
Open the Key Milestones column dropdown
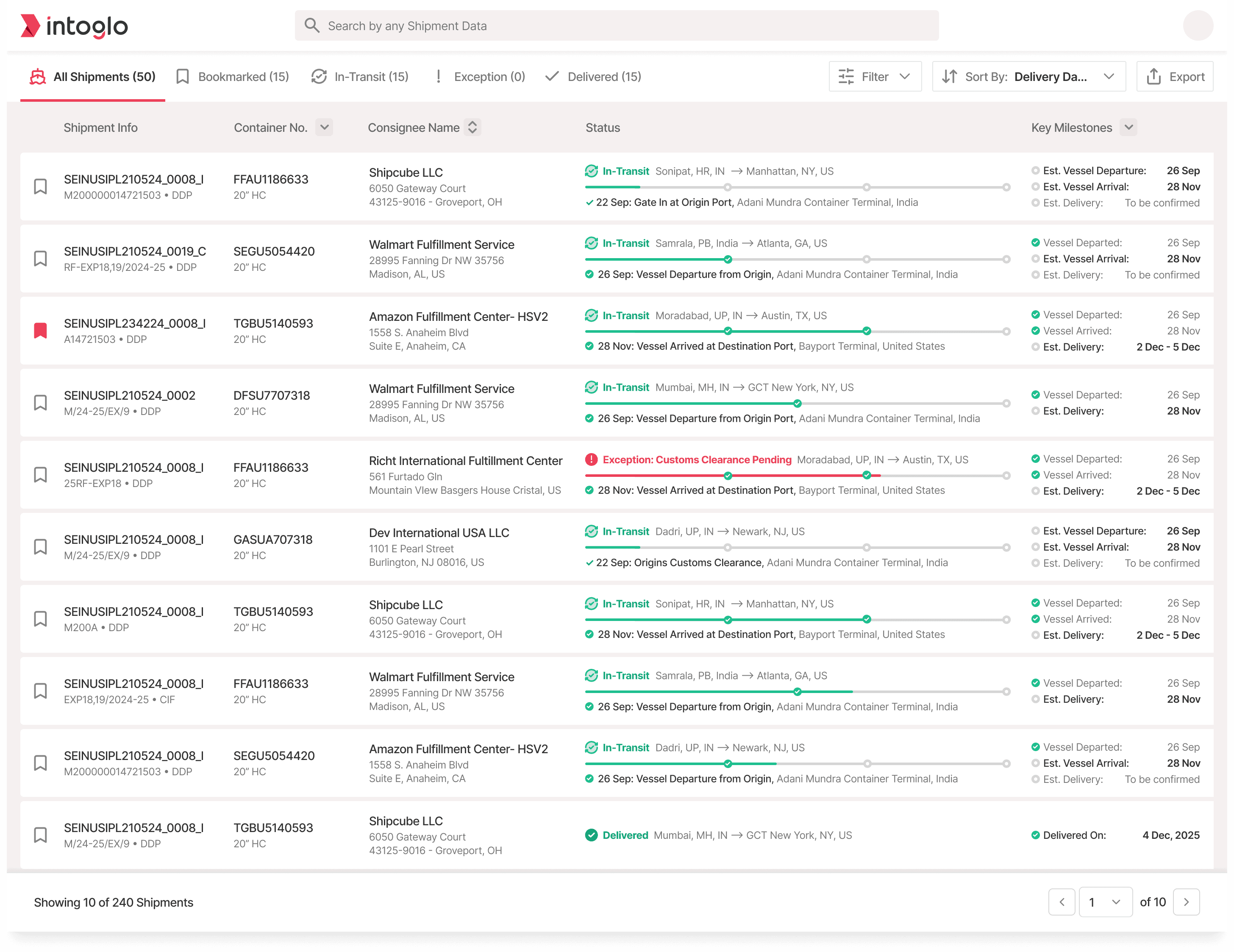1128,127
